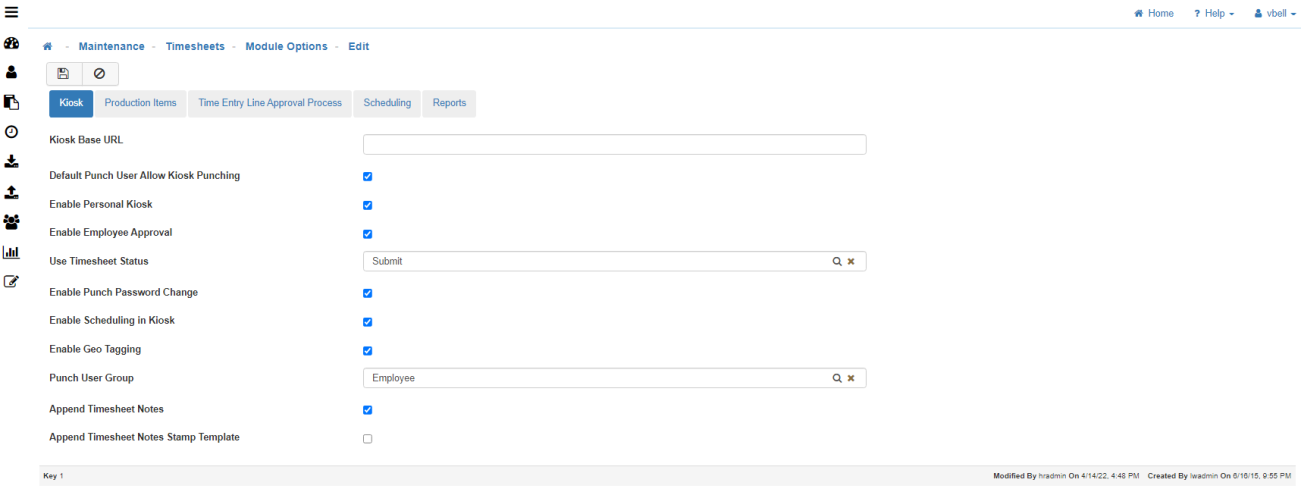This screenshot has width=1301, height=492.
Task: Click the cancel circle-slash icon button
Action: pyautogui.click(x=99, y=74)
